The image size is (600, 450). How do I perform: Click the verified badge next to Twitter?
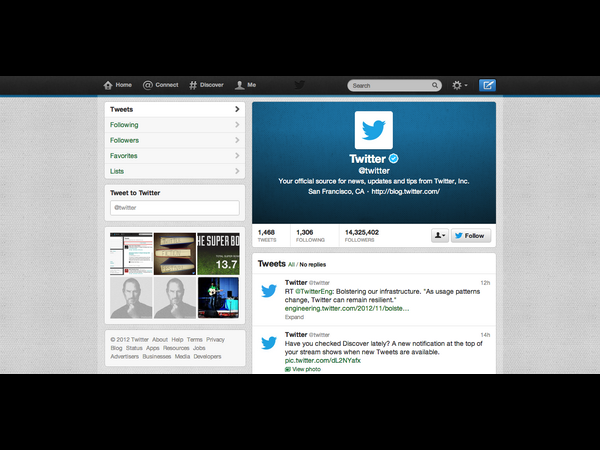pos(393,158)
